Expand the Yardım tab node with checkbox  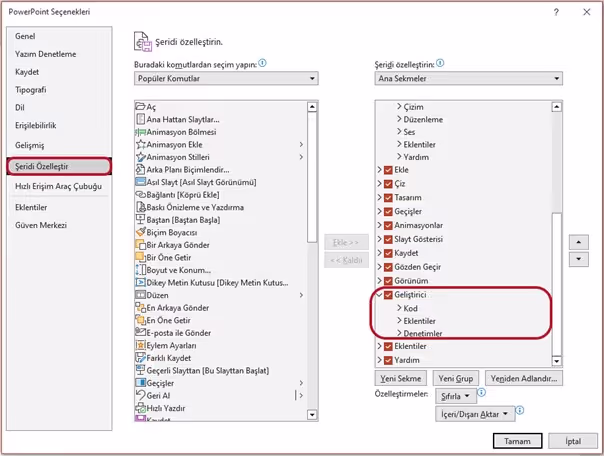[379, 360]
